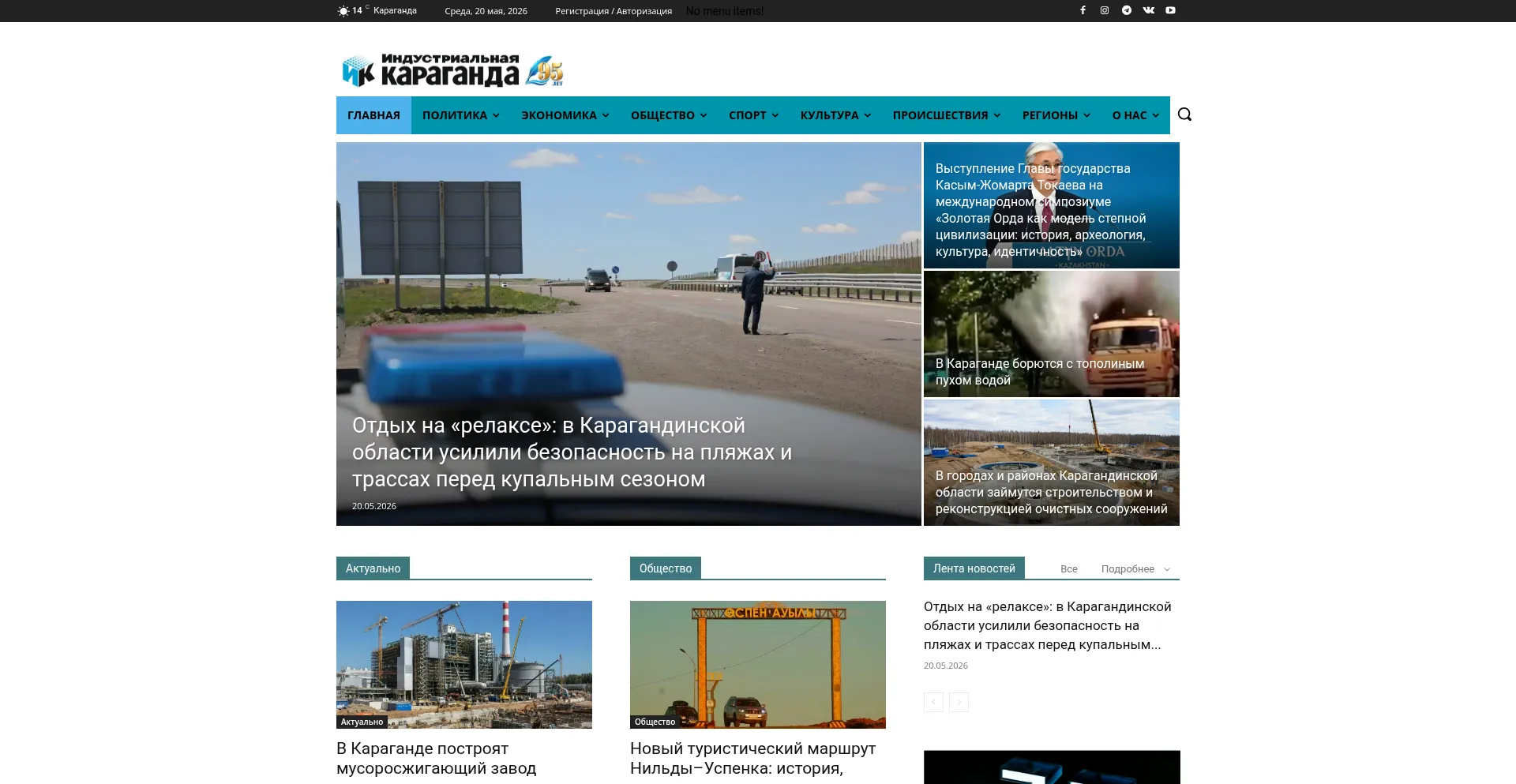Open title В Караганде построят мусоросжигающий завод
1516x784 pixels.
[436, 758]
